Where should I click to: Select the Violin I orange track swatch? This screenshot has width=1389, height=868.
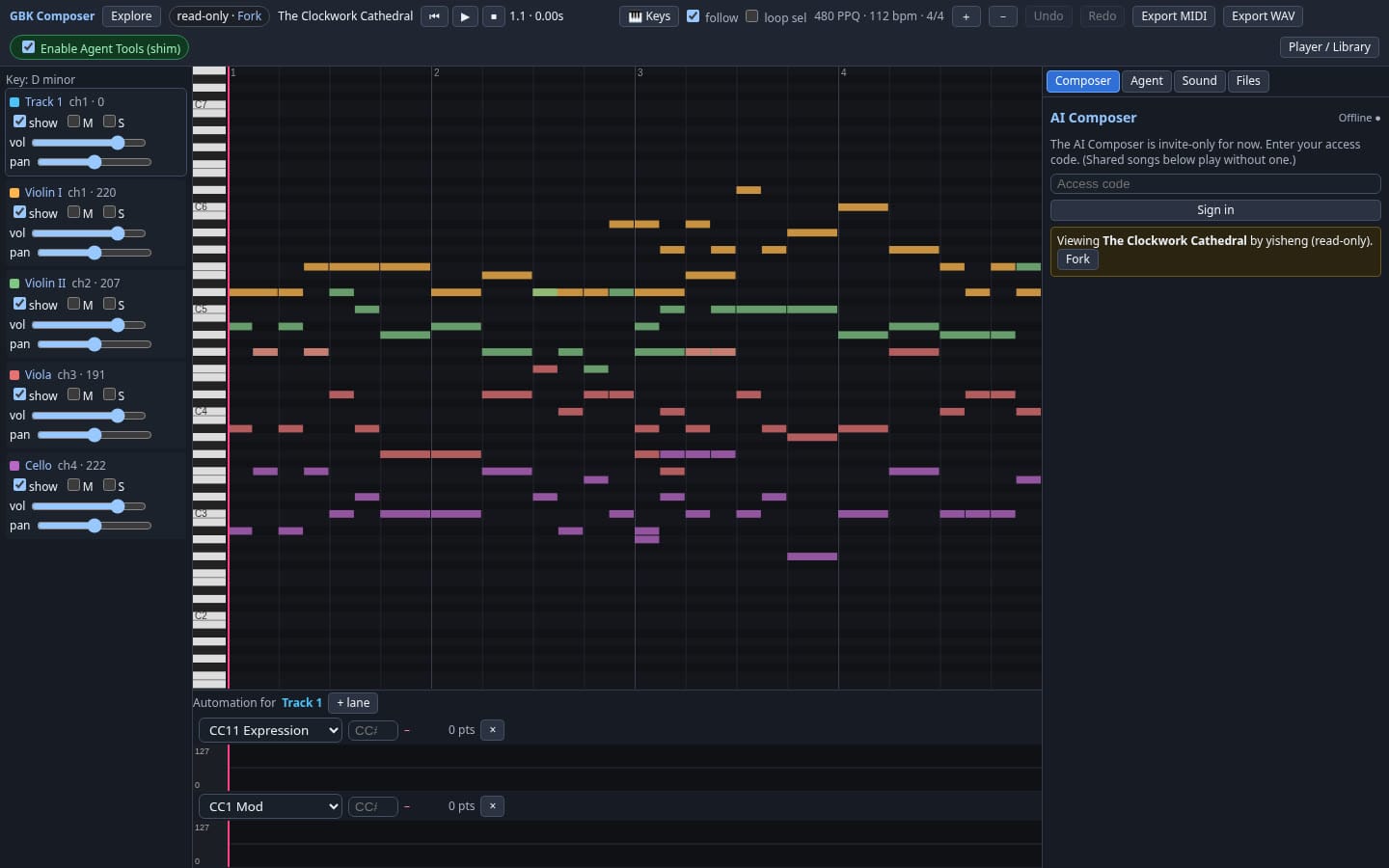click(14, 193)
